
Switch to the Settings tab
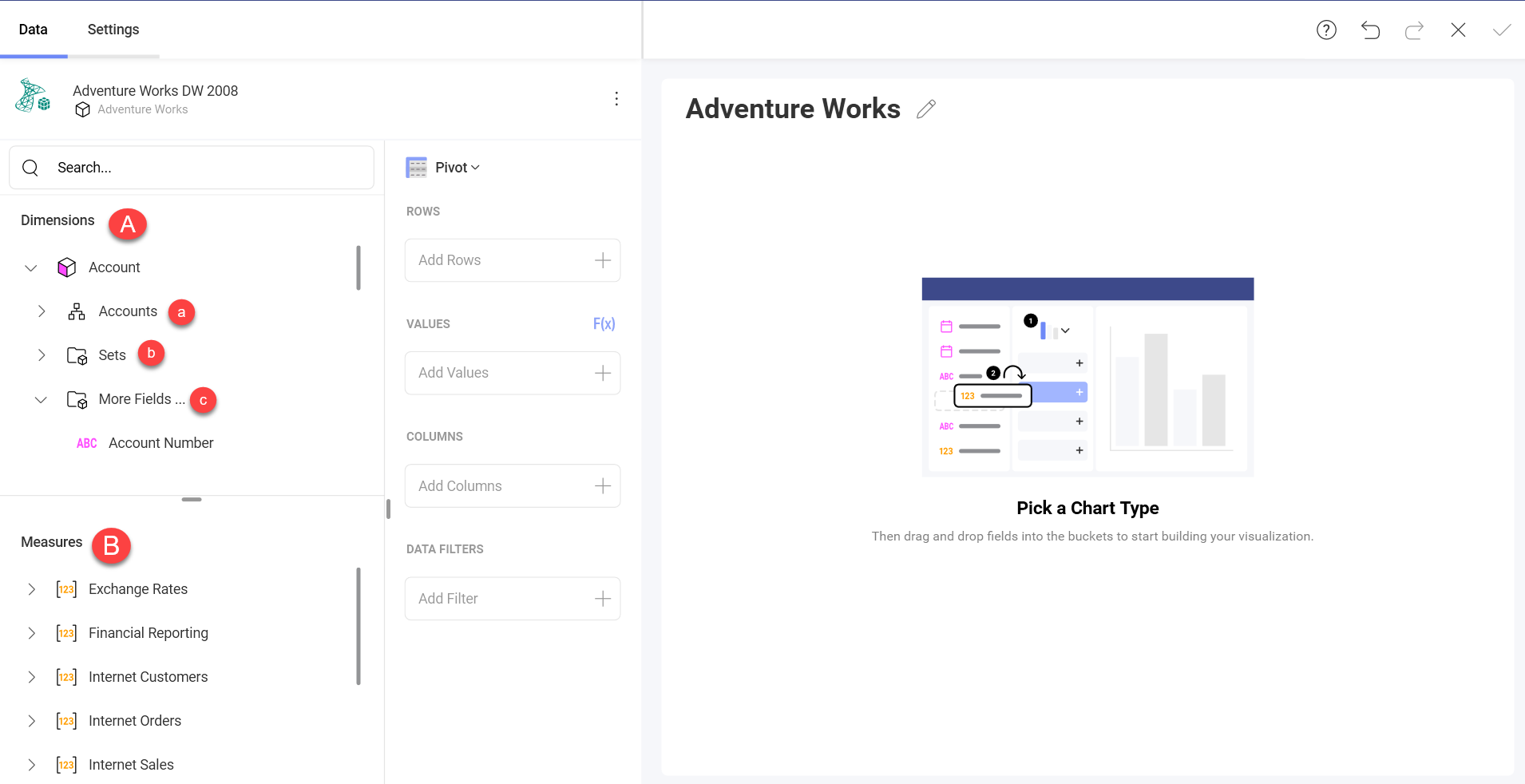click(x=113, y=30)
